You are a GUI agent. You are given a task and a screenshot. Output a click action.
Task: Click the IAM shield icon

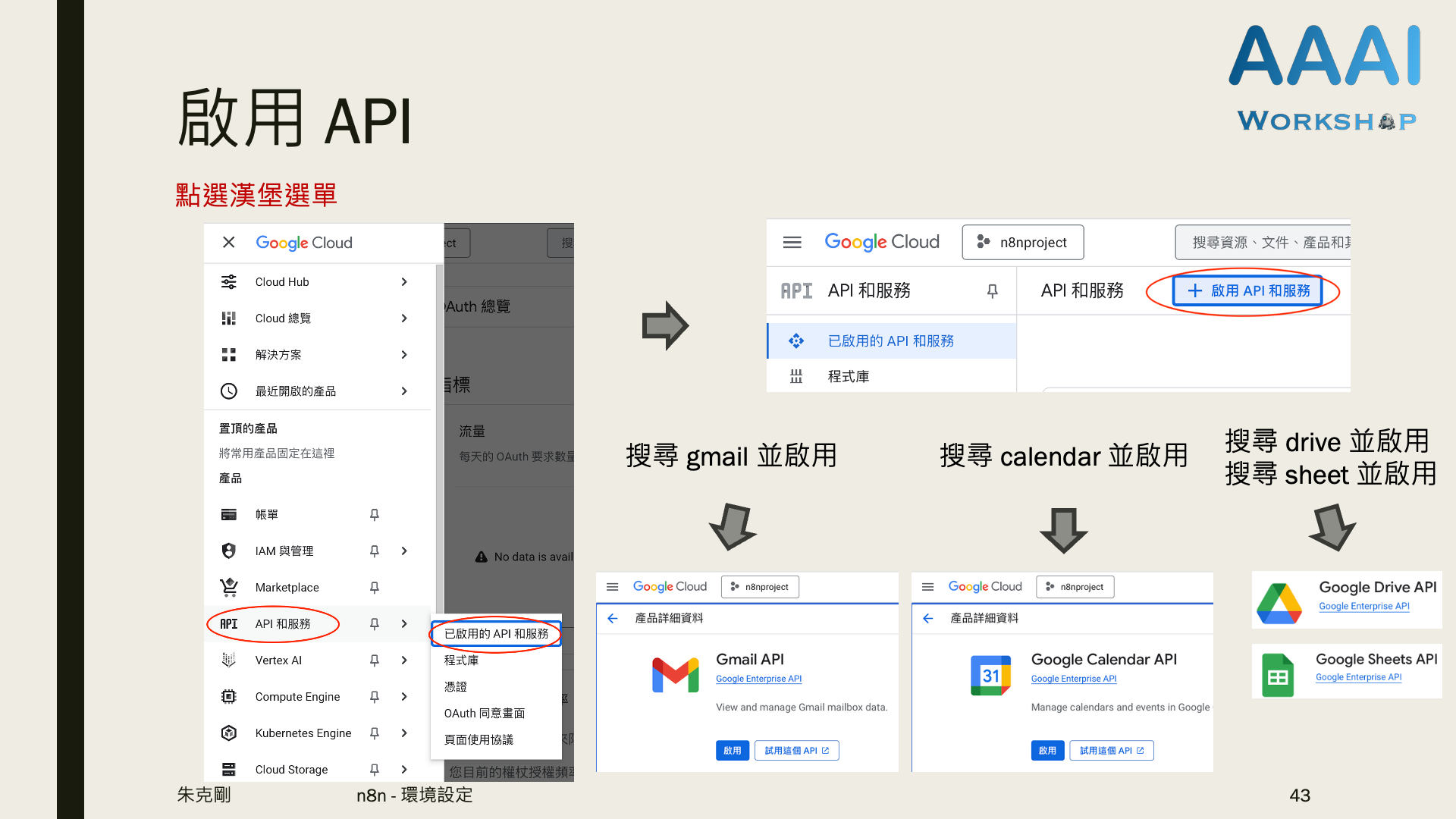point(228,551)
